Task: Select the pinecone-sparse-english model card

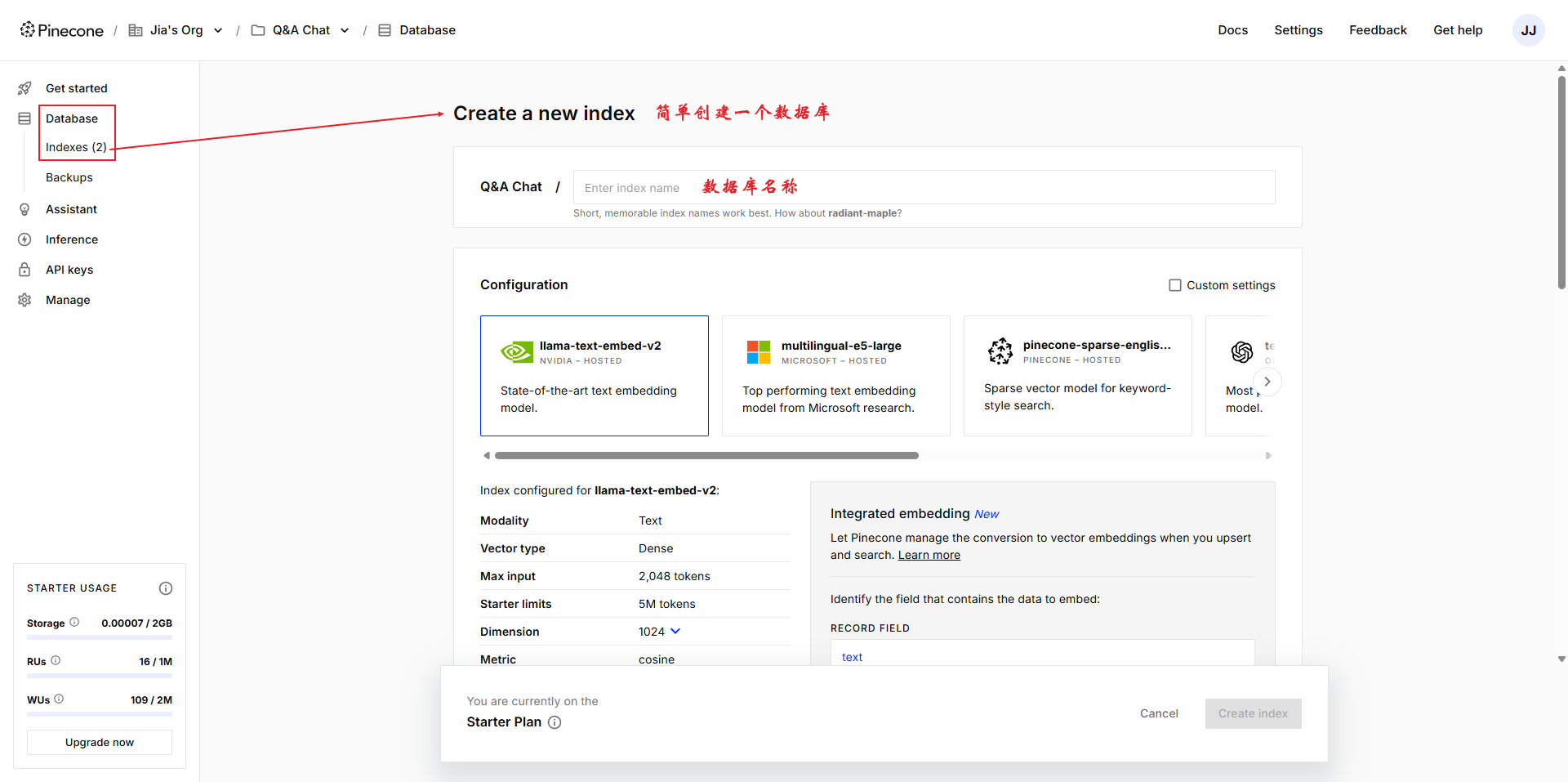Action: [1078, 376]
